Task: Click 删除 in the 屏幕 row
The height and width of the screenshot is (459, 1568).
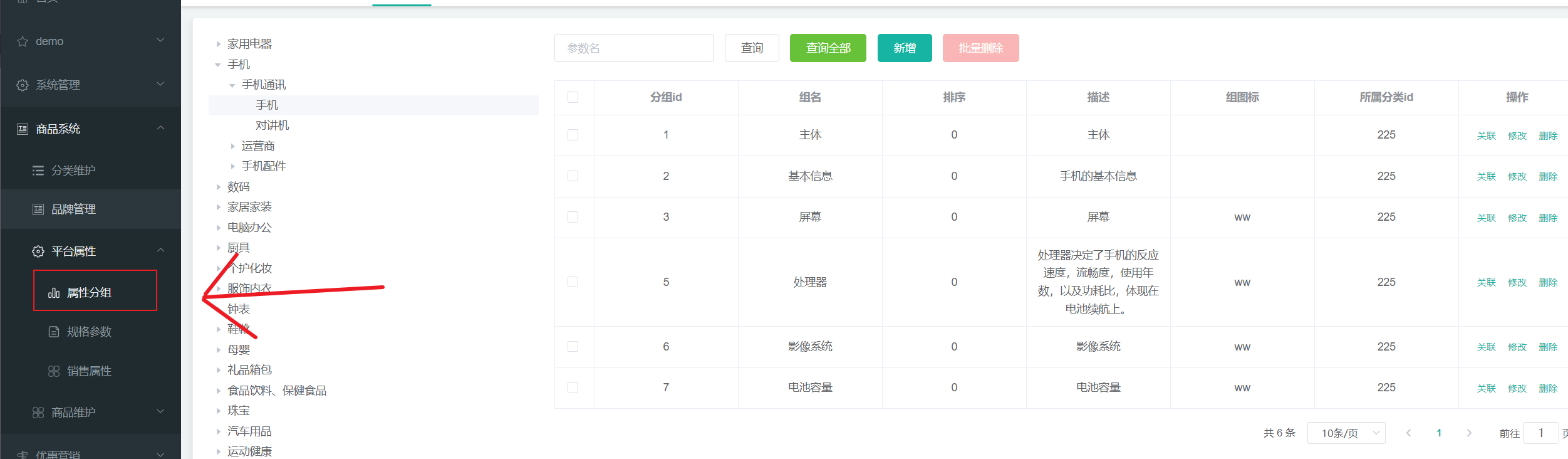Action: (1548, 218)
